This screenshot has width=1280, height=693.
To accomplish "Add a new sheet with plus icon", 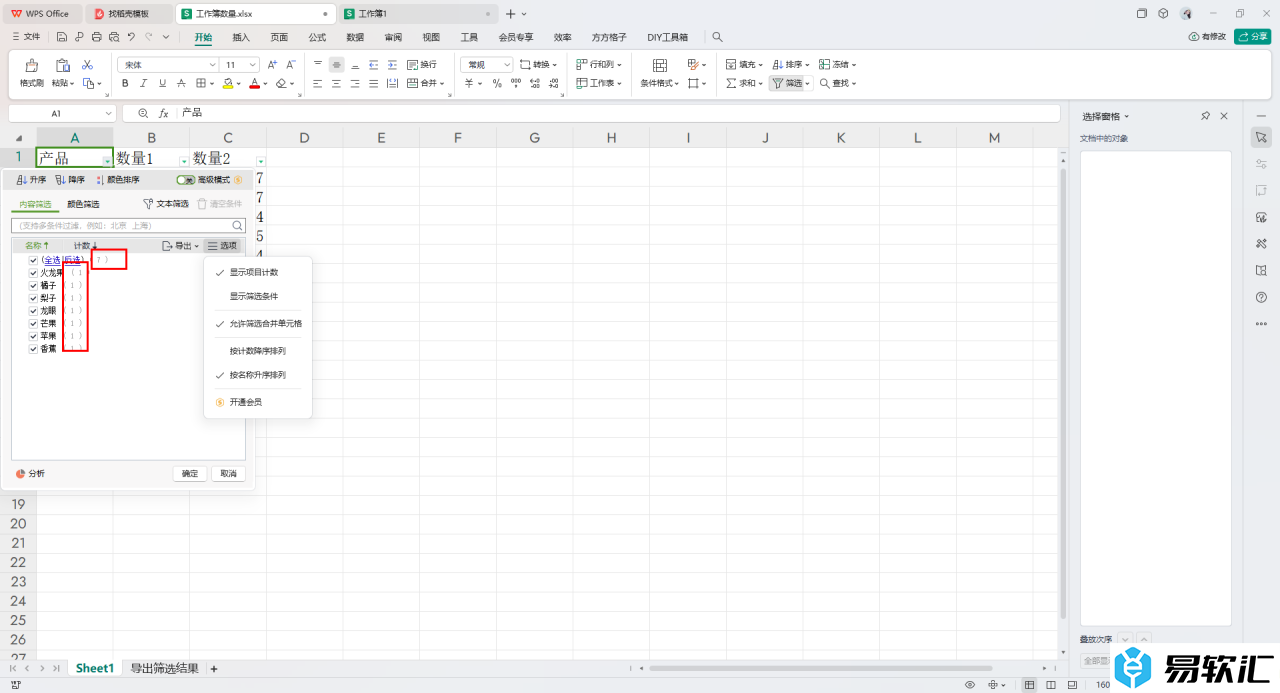I will pyautogui.click(x=213, y=668).
